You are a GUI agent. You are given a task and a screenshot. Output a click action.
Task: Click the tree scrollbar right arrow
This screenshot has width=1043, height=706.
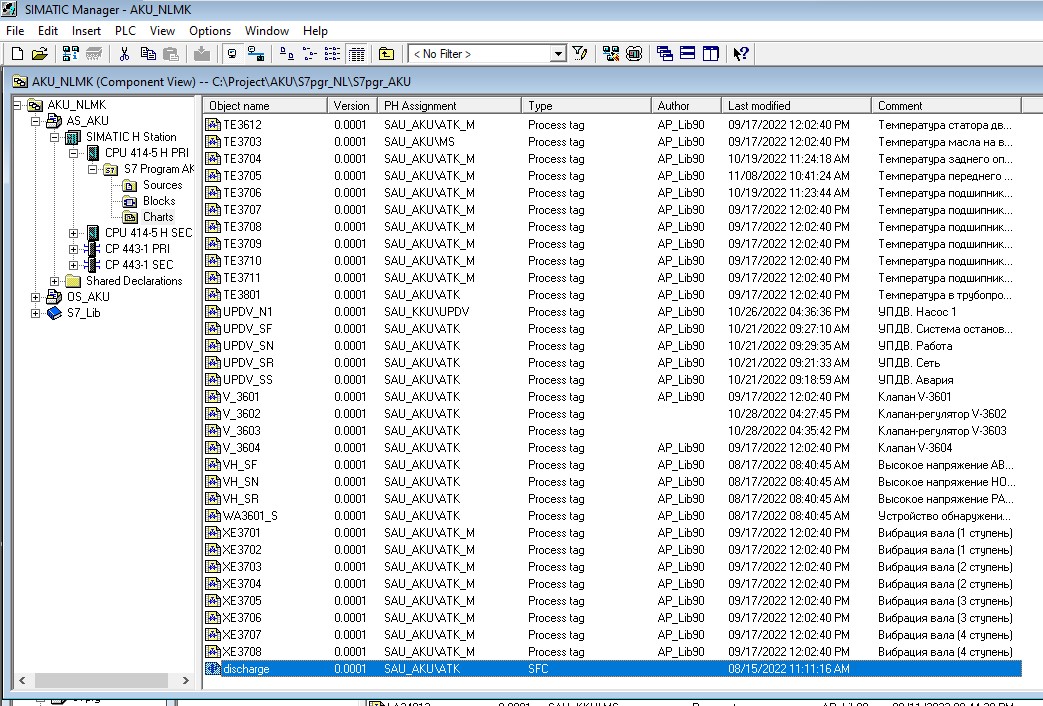pos(186,681)
